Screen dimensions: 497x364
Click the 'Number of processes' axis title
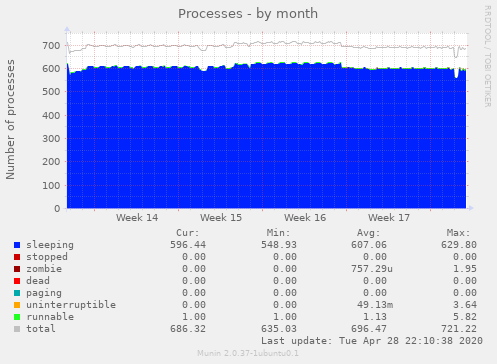click(10, 119)
